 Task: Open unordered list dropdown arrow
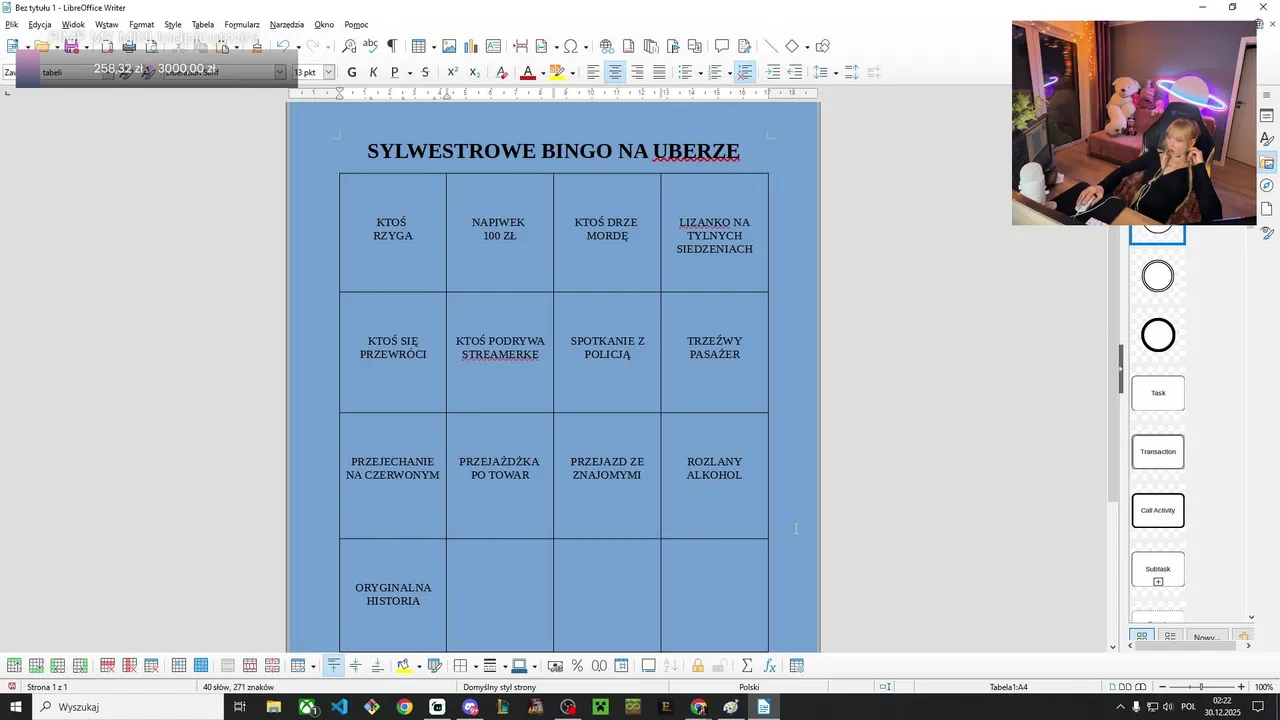click(x=700, y=72)
